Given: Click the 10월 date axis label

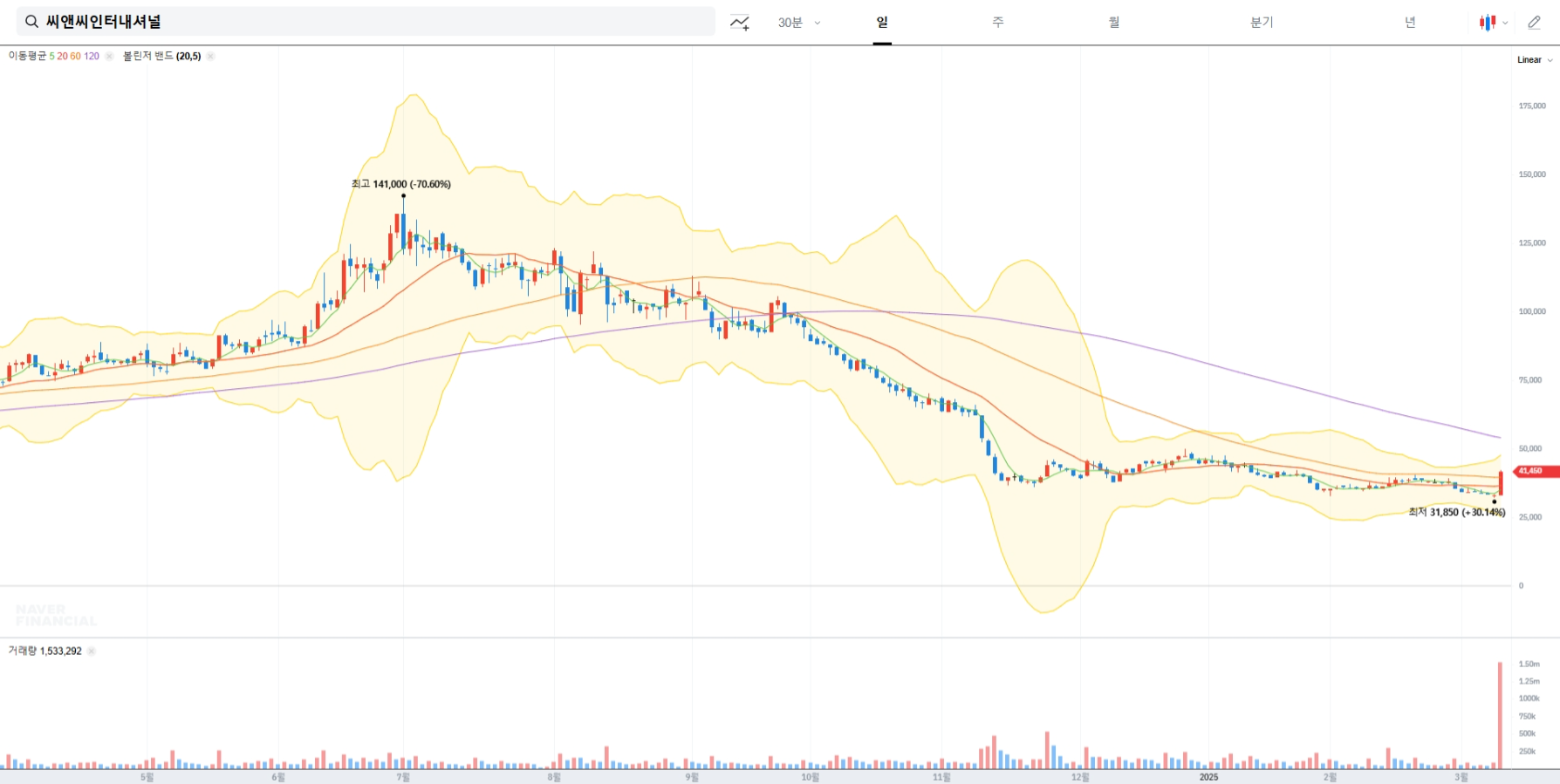Looking at the screenshot, I should (x=811, y=777).
